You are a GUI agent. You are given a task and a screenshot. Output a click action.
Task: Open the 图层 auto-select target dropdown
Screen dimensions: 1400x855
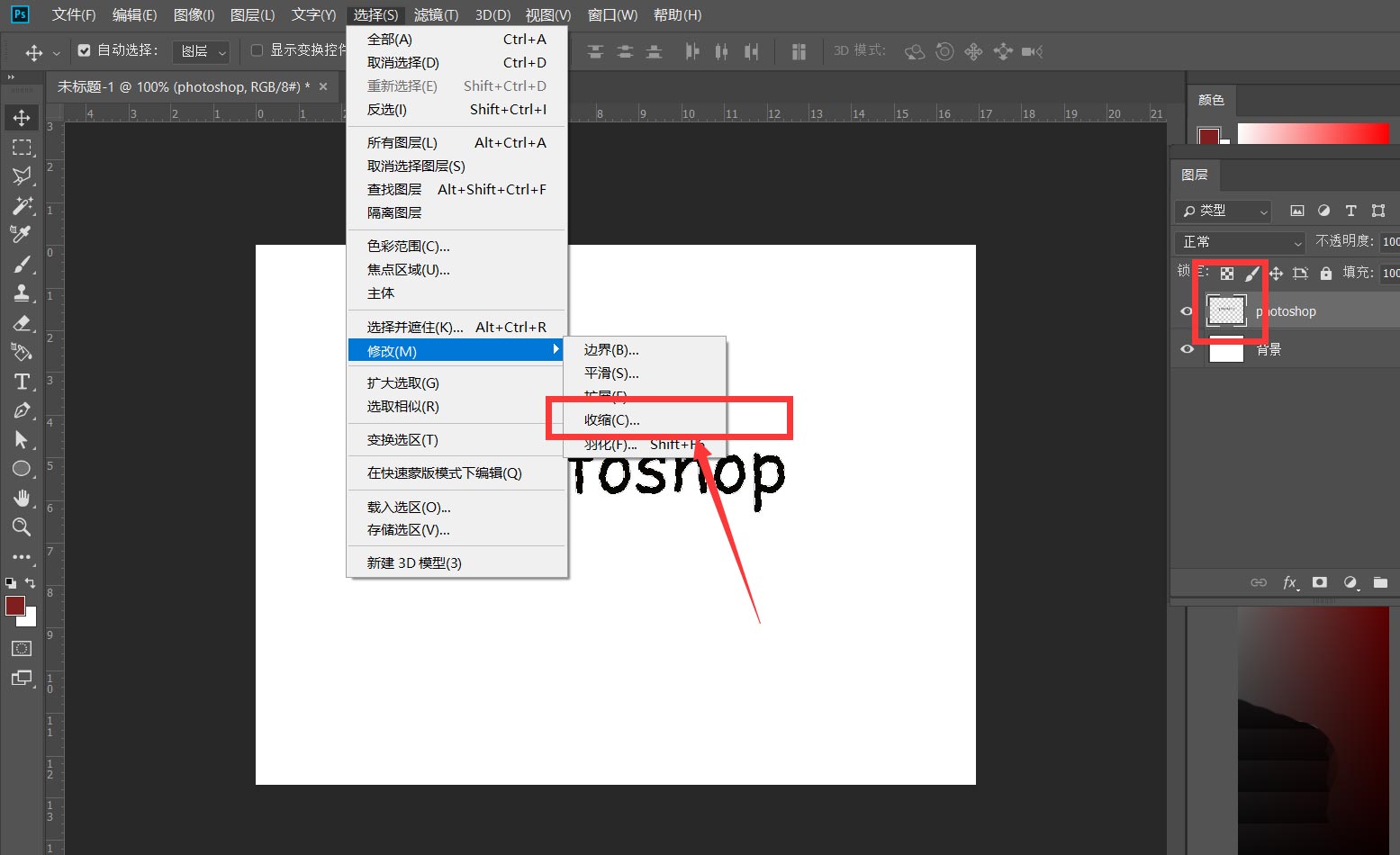click(201, 51)
